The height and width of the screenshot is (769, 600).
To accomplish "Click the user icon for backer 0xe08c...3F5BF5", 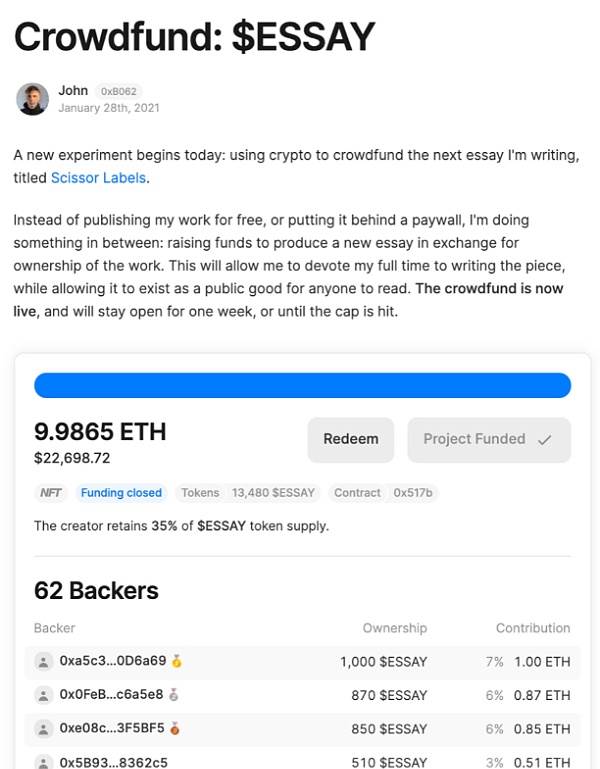I will pos(43,729).
